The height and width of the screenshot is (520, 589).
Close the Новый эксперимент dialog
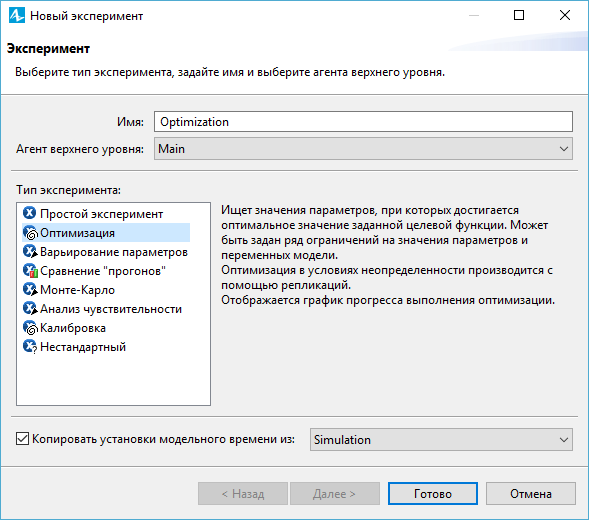tap(565, 15)
